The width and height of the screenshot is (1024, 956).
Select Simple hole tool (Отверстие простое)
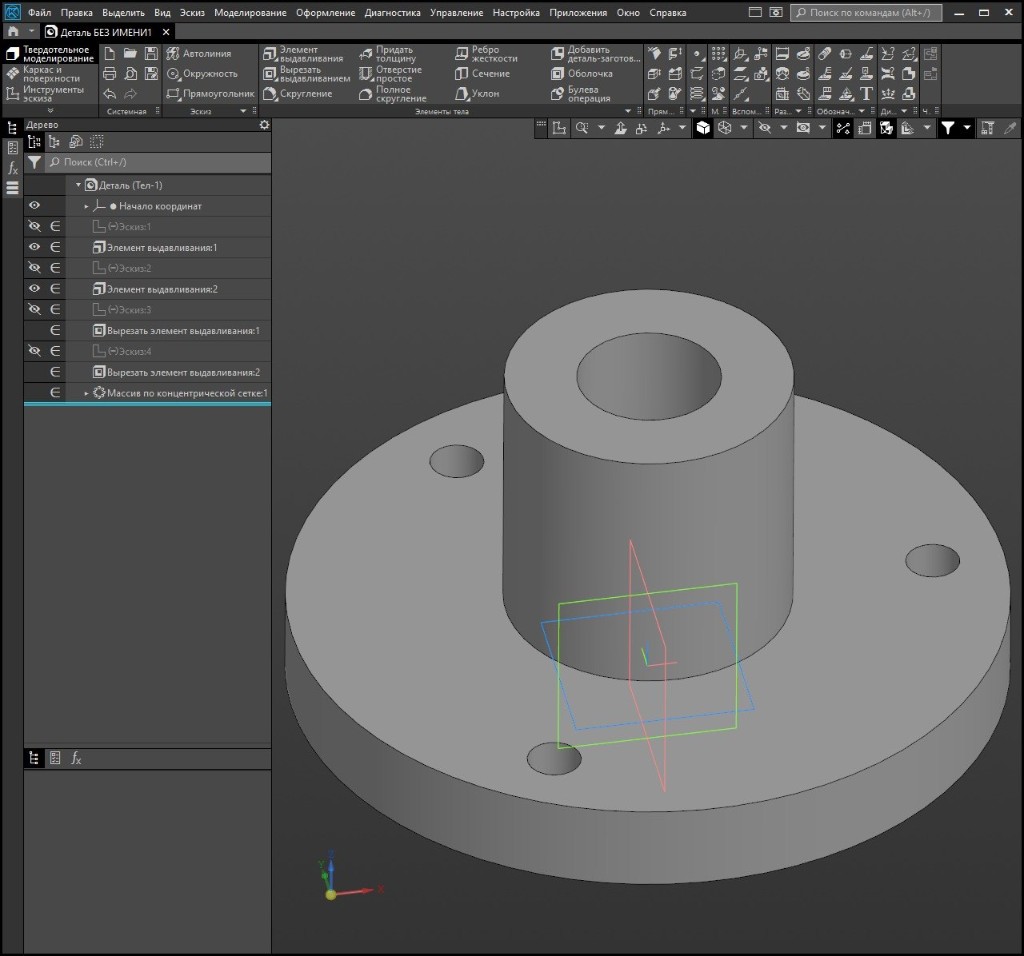coord(390,74)
